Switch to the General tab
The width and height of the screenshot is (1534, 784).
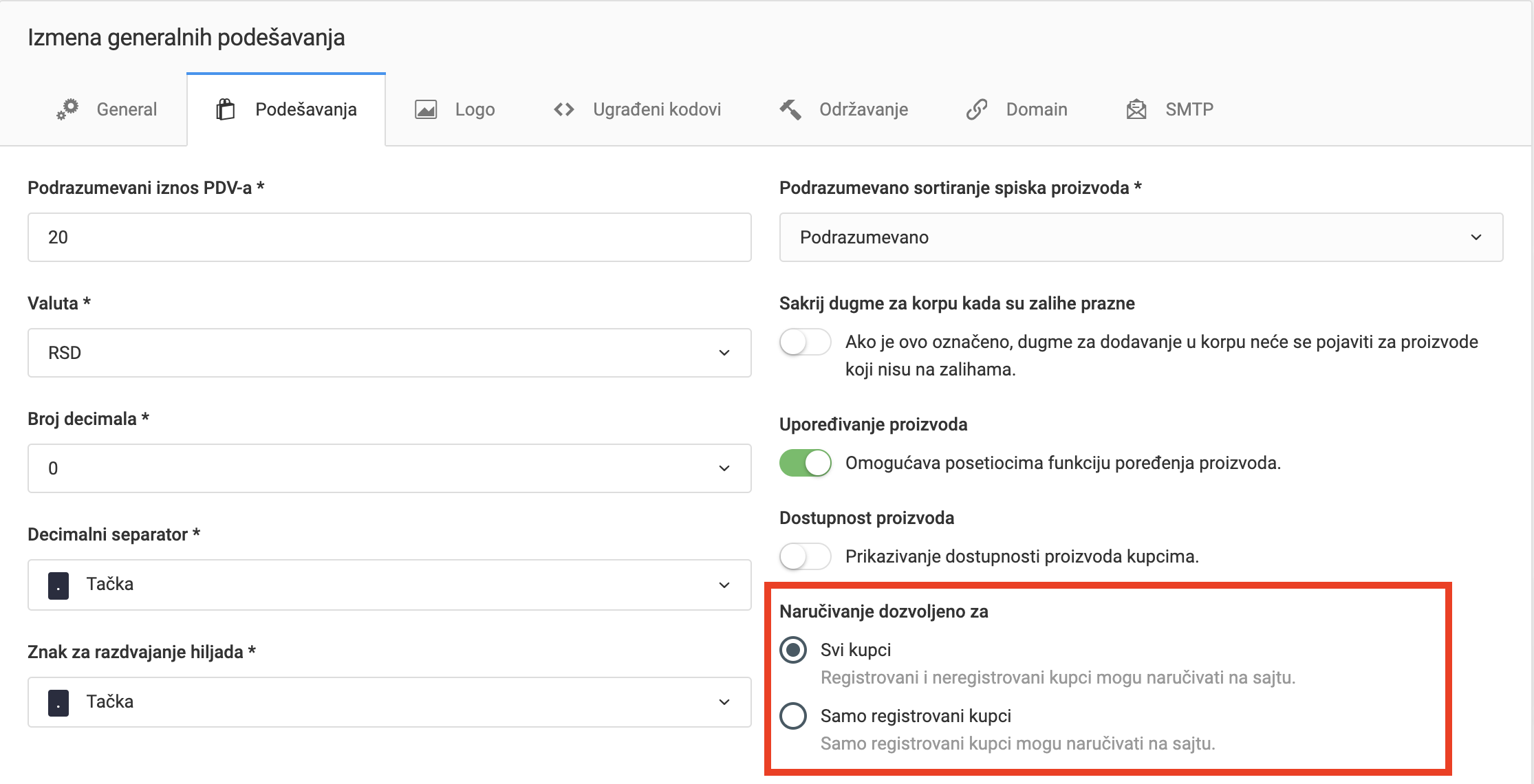tap(127, 109)
